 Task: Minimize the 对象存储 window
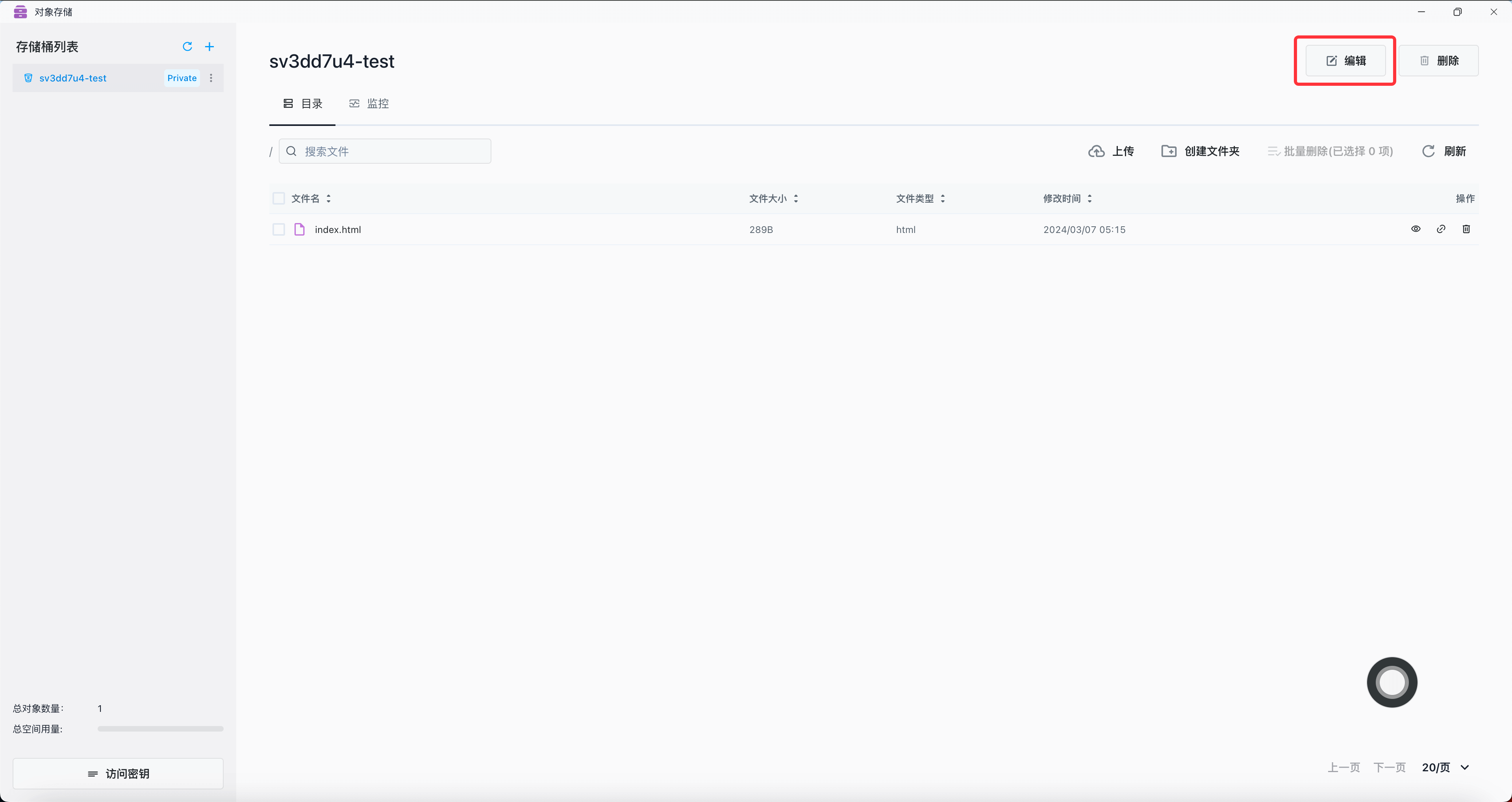1421,12
